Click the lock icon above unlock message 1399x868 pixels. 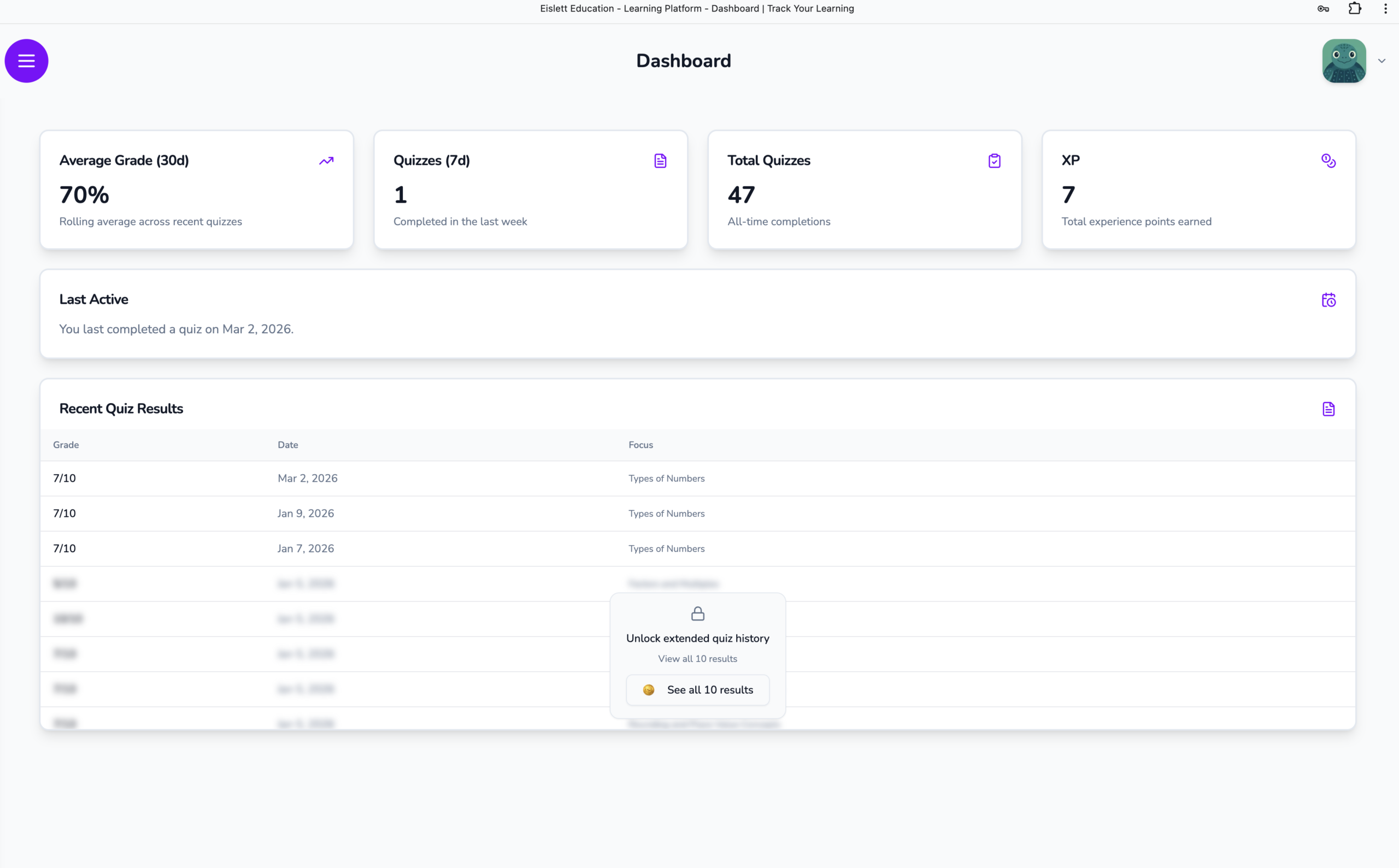tap(697, 613)
